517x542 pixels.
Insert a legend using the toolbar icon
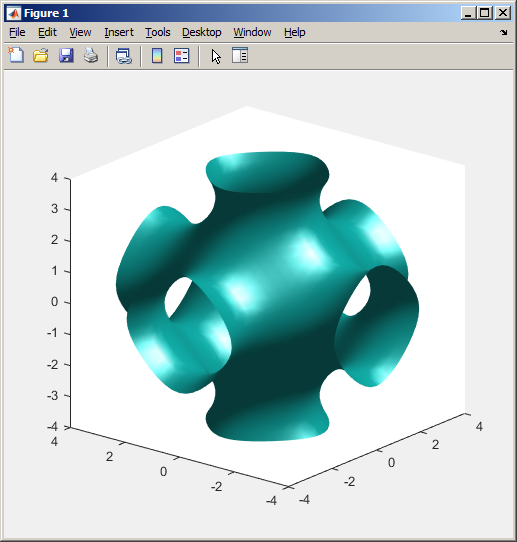(182, 56)
